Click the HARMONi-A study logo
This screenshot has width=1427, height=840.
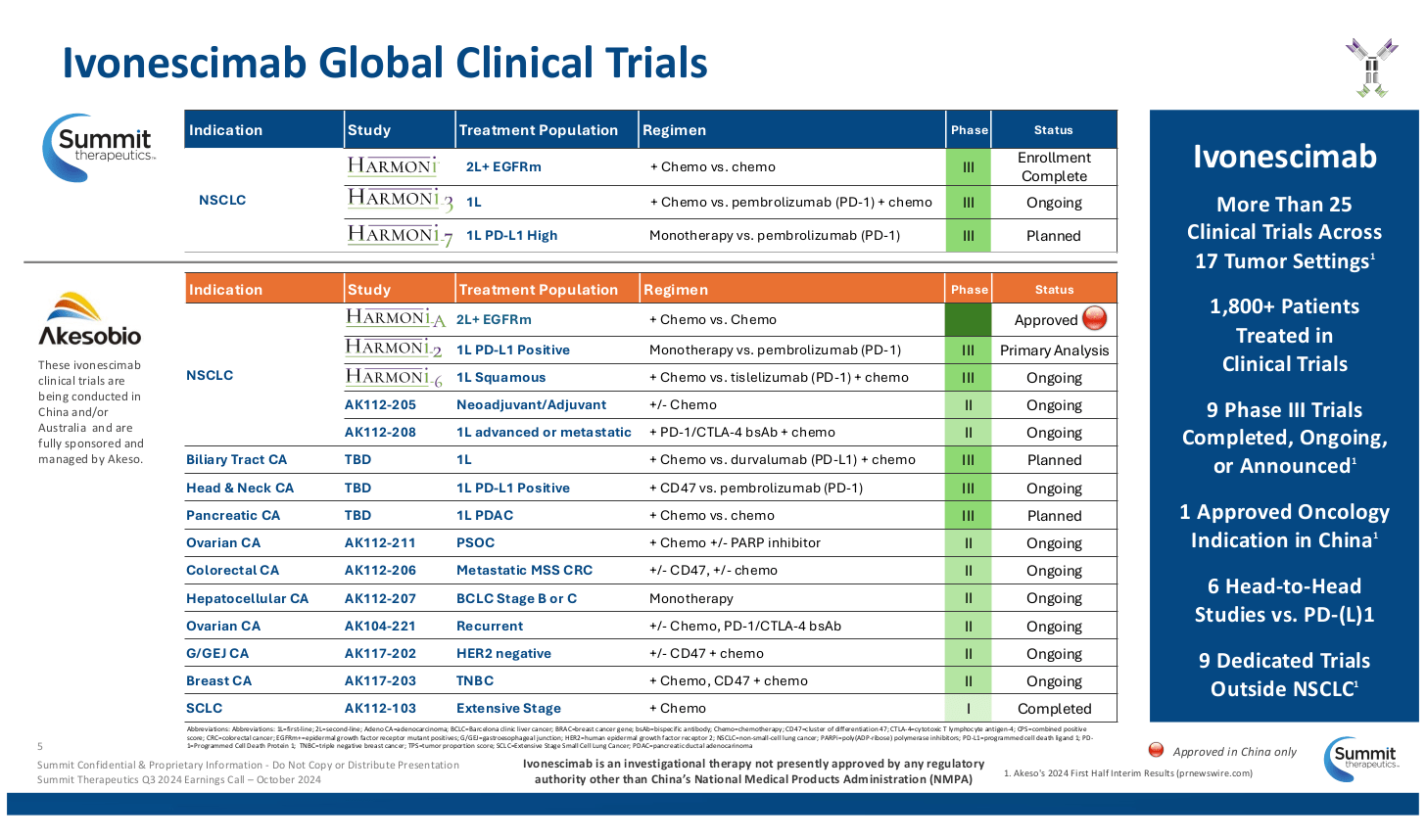395,318
